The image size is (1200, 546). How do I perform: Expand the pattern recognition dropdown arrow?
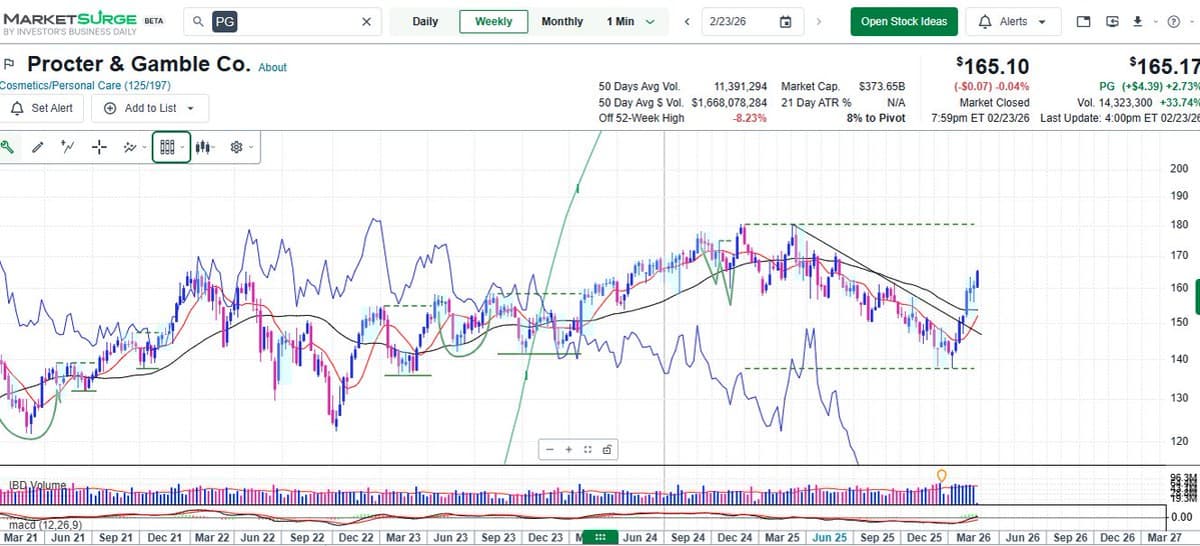(x=144, y=148)
